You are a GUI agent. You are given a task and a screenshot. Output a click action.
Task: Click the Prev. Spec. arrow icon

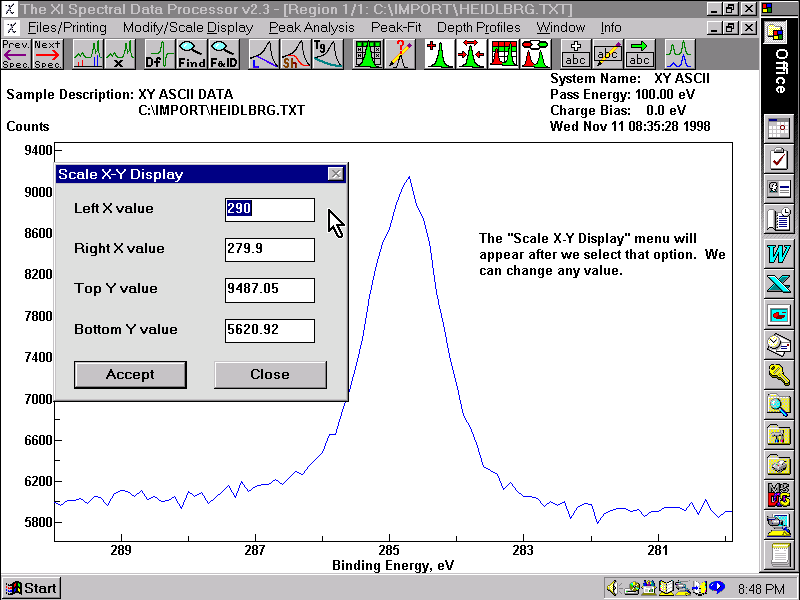(15, 54)
